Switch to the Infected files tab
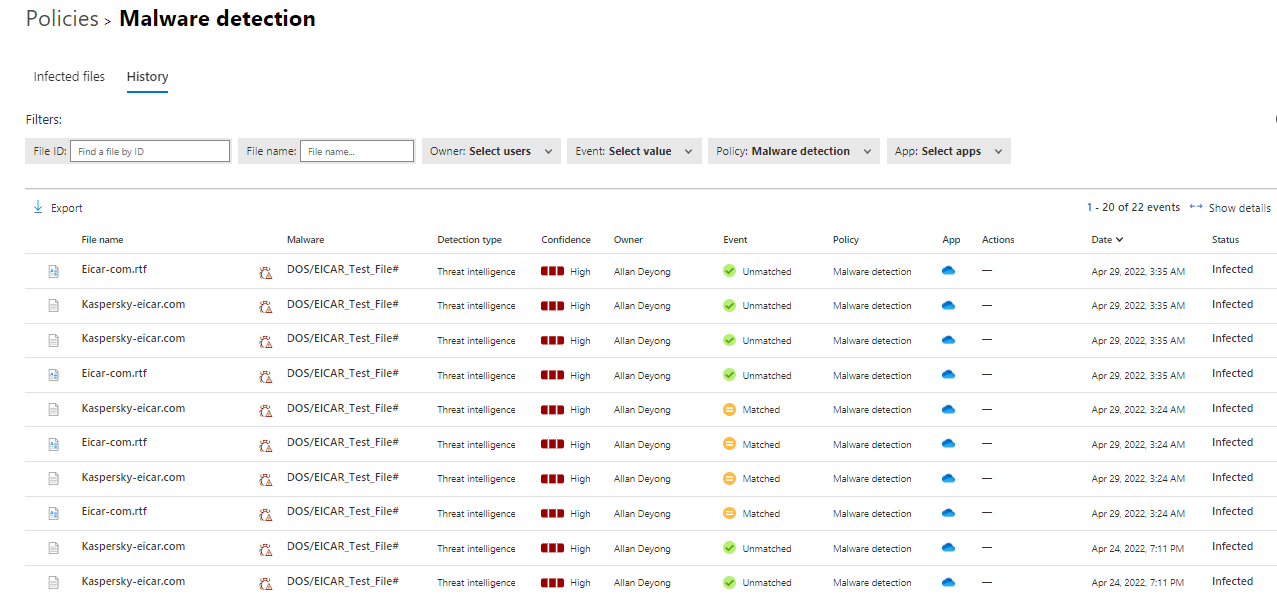The image size is (1277, 595). [69, 76]
